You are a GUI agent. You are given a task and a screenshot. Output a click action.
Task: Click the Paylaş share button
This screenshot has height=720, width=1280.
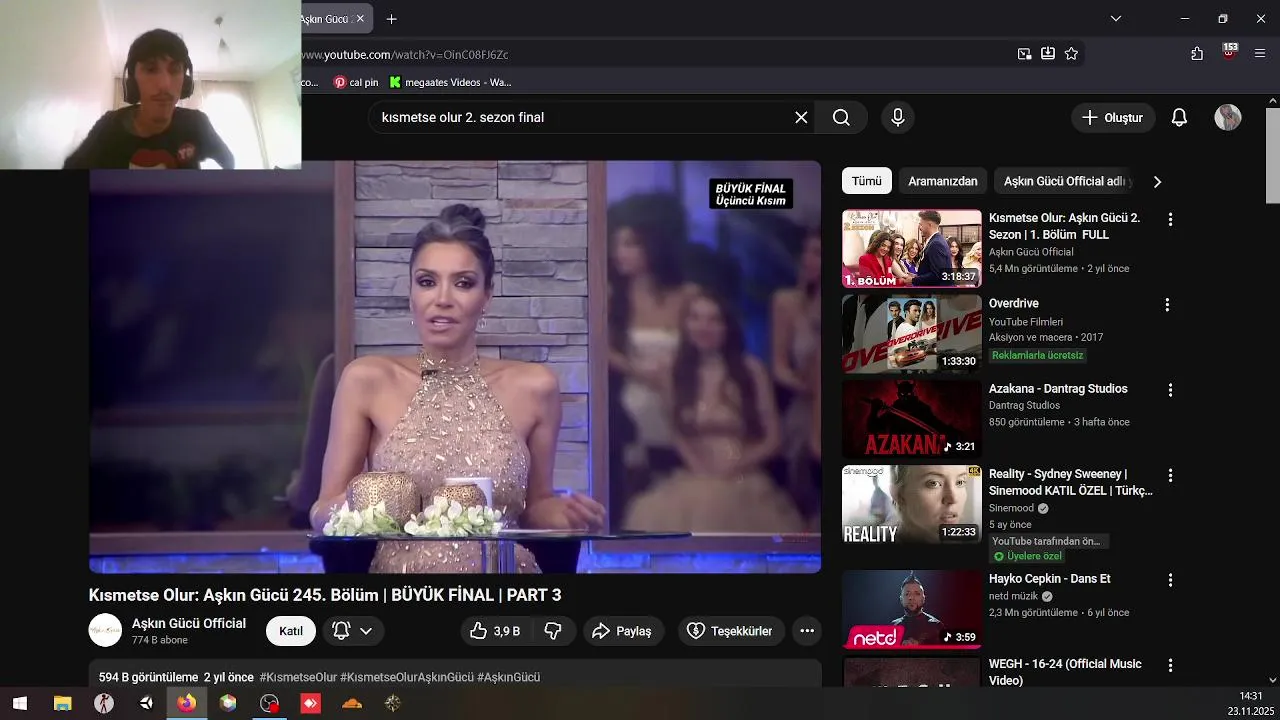pos(621,631)
